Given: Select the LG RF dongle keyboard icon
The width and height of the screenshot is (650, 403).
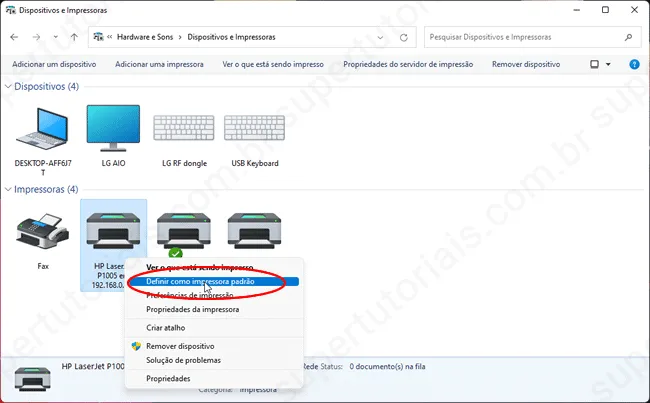Looking at the screenshot, I should tap(184, 128).
